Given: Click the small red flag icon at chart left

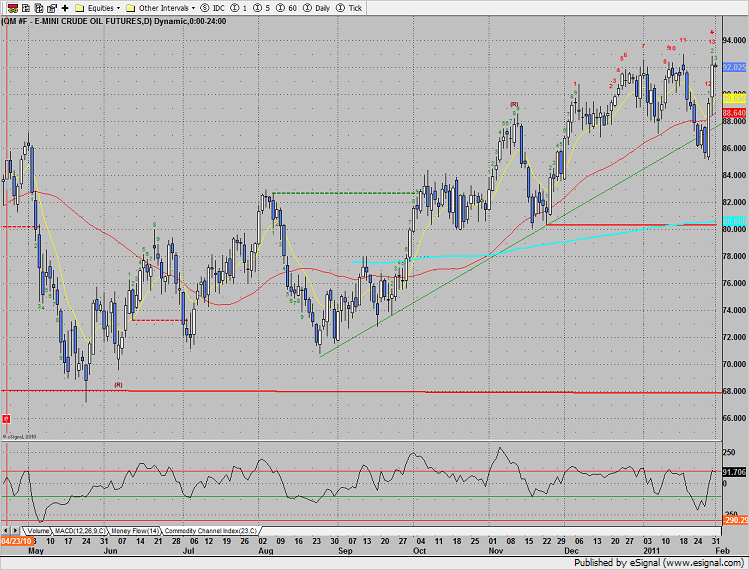Looking at the screenshot, I should click(x=6, y=419).
